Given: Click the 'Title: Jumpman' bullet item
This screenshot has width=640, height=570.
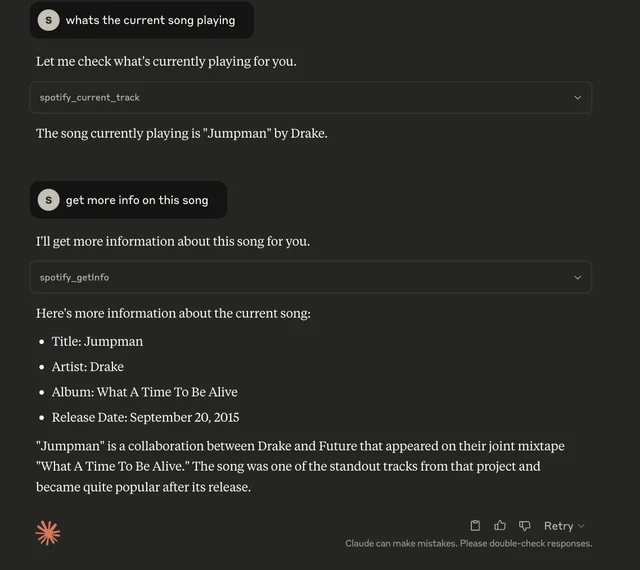Looking at the screenshot, I should tap(97, 341).
